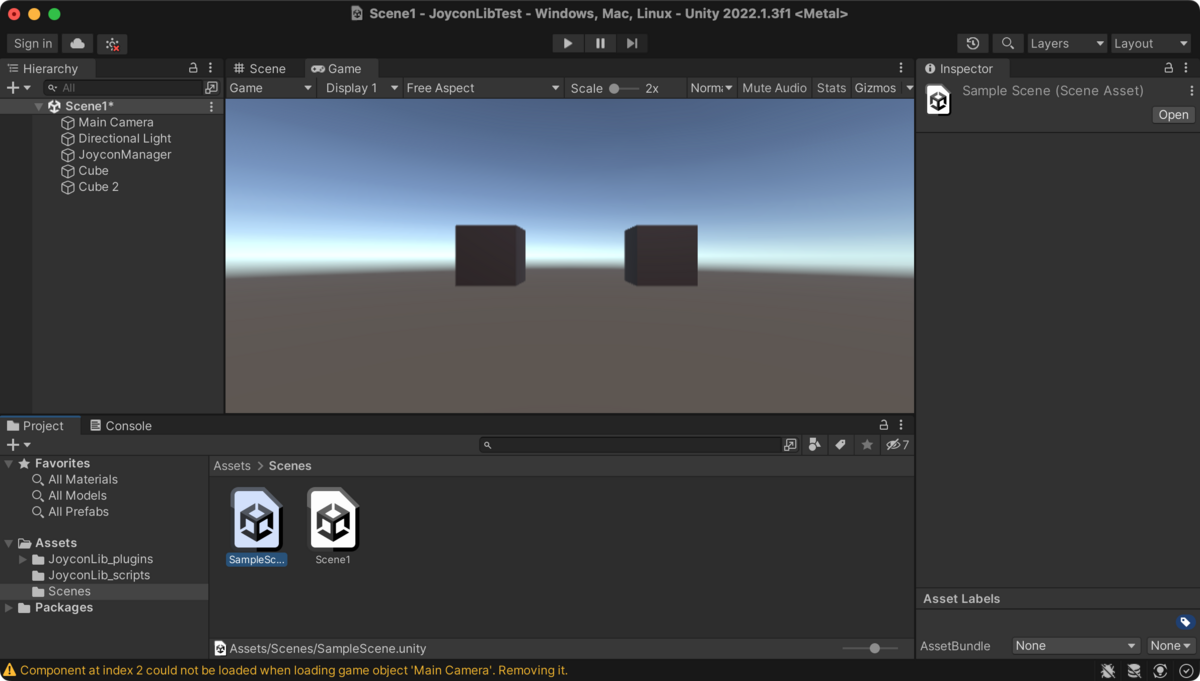Image resolution: width=1200 pixels, height=681 pixels.
Task: Open the Hierarchy panel options menu
Action: tap(210, 68)
